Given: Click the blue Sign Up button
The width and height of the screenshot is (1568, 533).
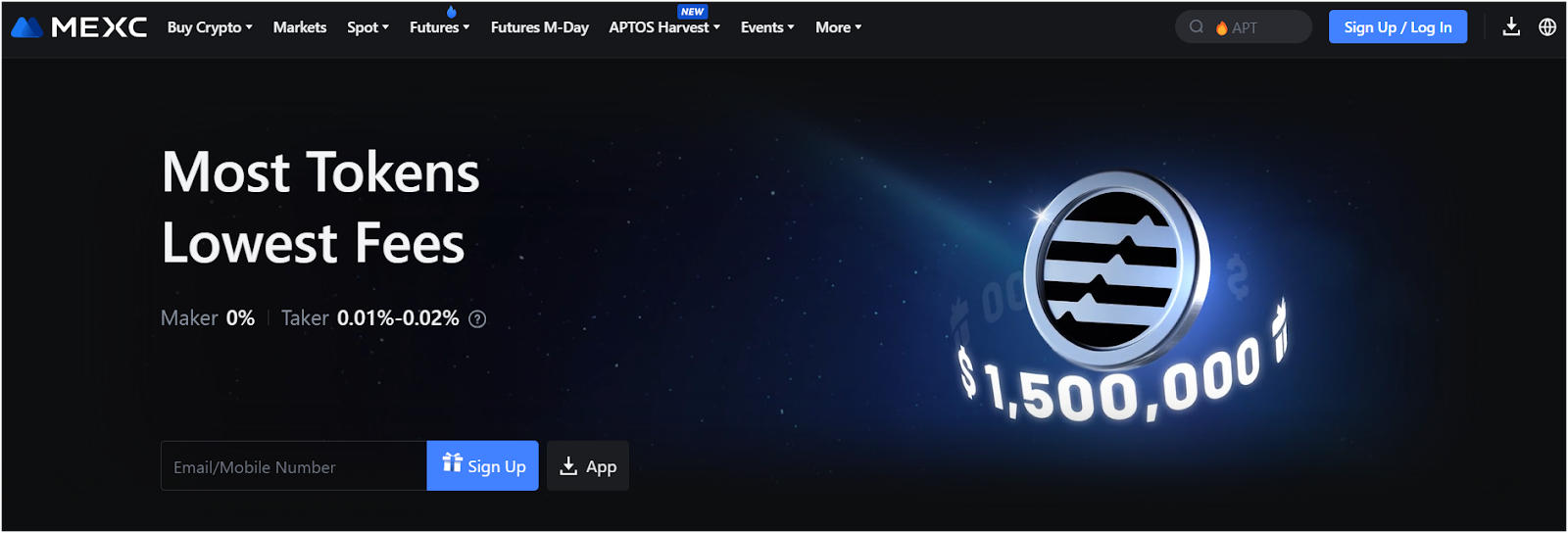Looking at the screenshot, I should click(483, 466).
